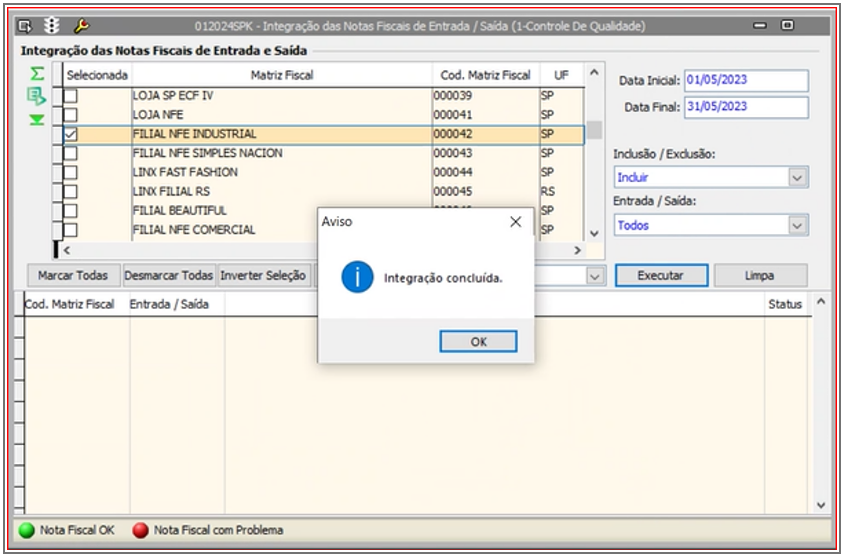Check the LINX FILIAL RS checkbox
Viewport: 841px width, 554px height.
tap(70, 191)
